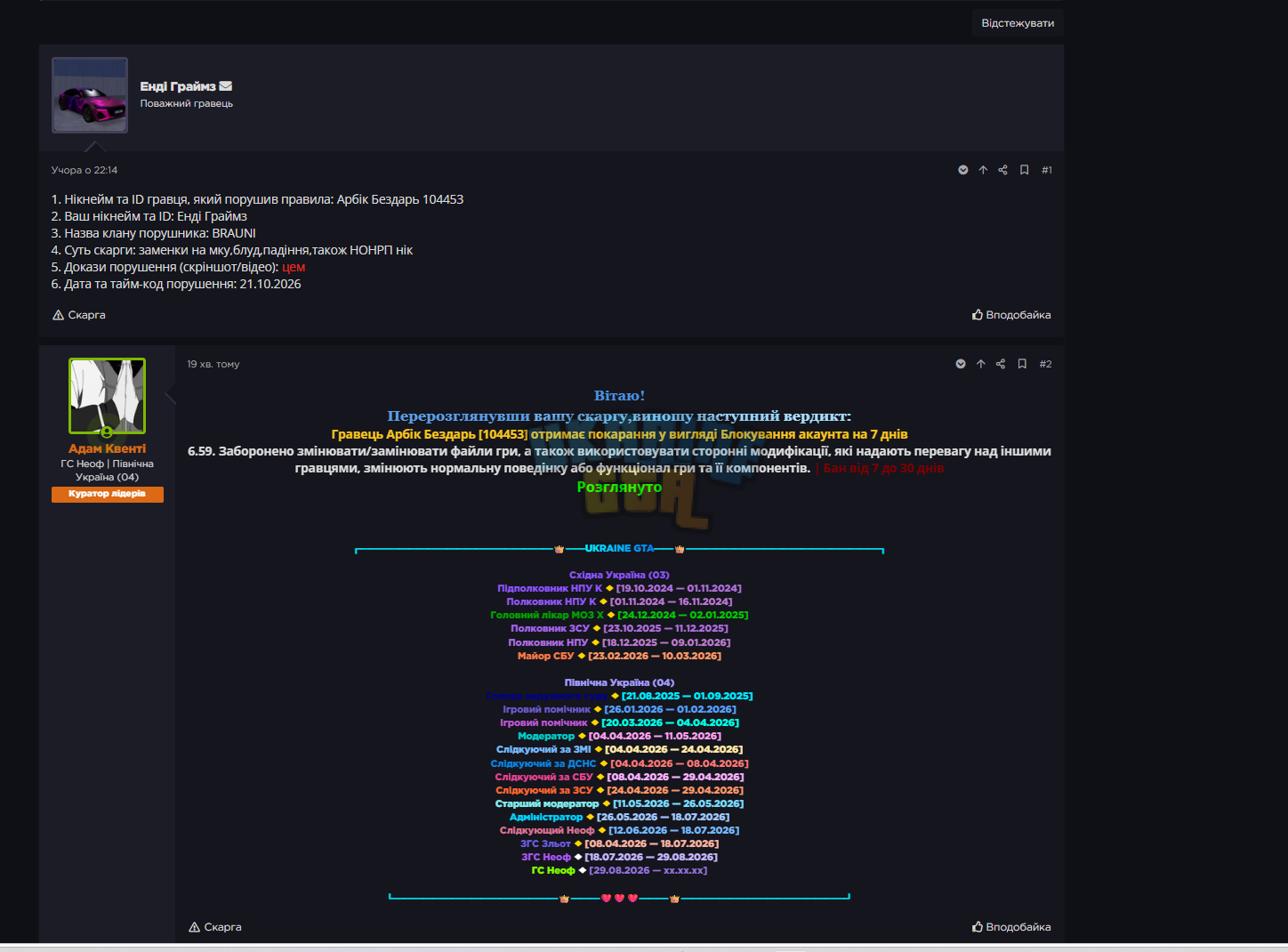Report post #2 using its Скарга link
This screenshot has height=952, width=1288.
pos(215,927)
